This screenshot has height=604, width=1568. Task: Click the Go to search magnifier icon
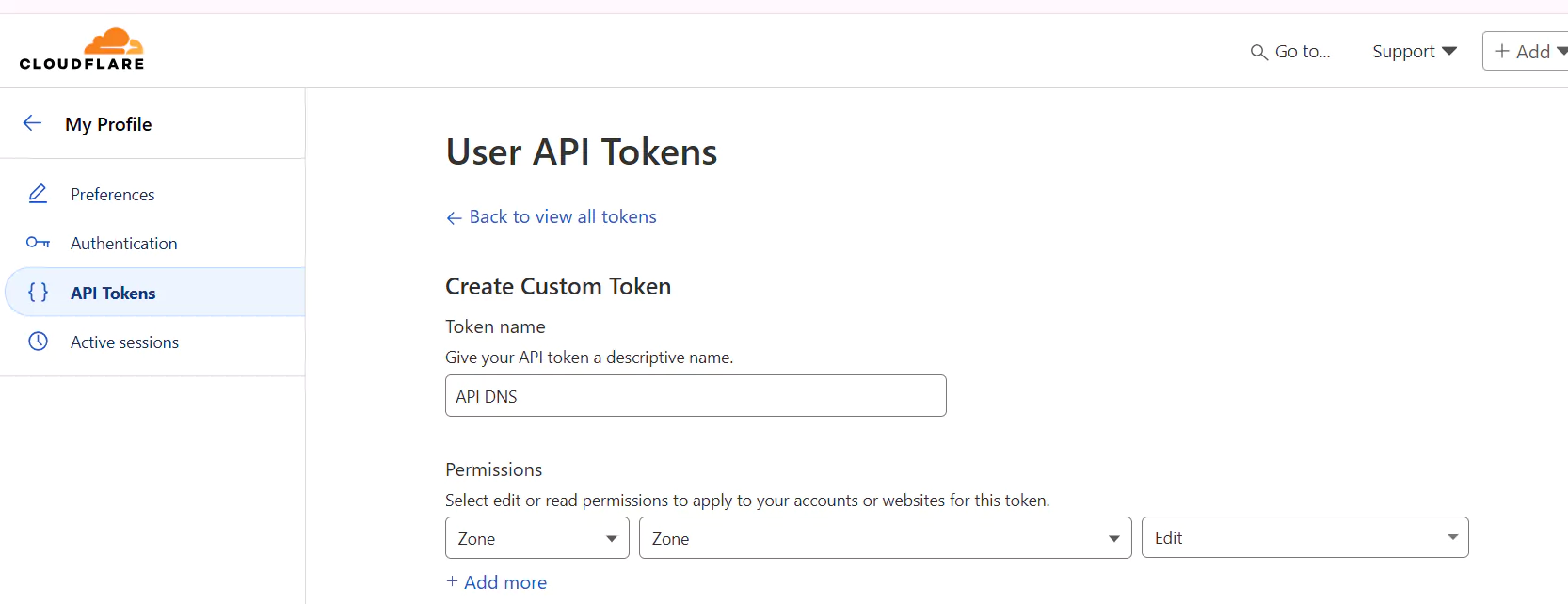(1258, 52)
